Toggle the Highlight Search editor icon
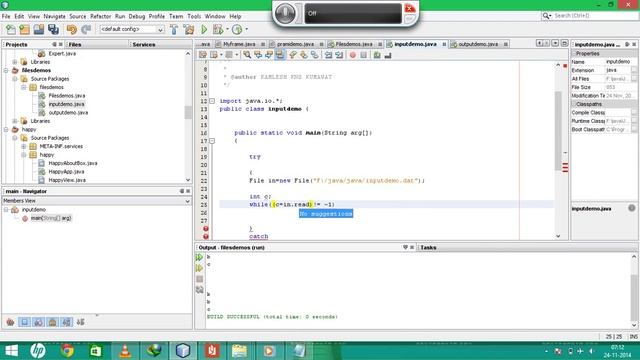This screenshot has width=640, height=360. 280,55
